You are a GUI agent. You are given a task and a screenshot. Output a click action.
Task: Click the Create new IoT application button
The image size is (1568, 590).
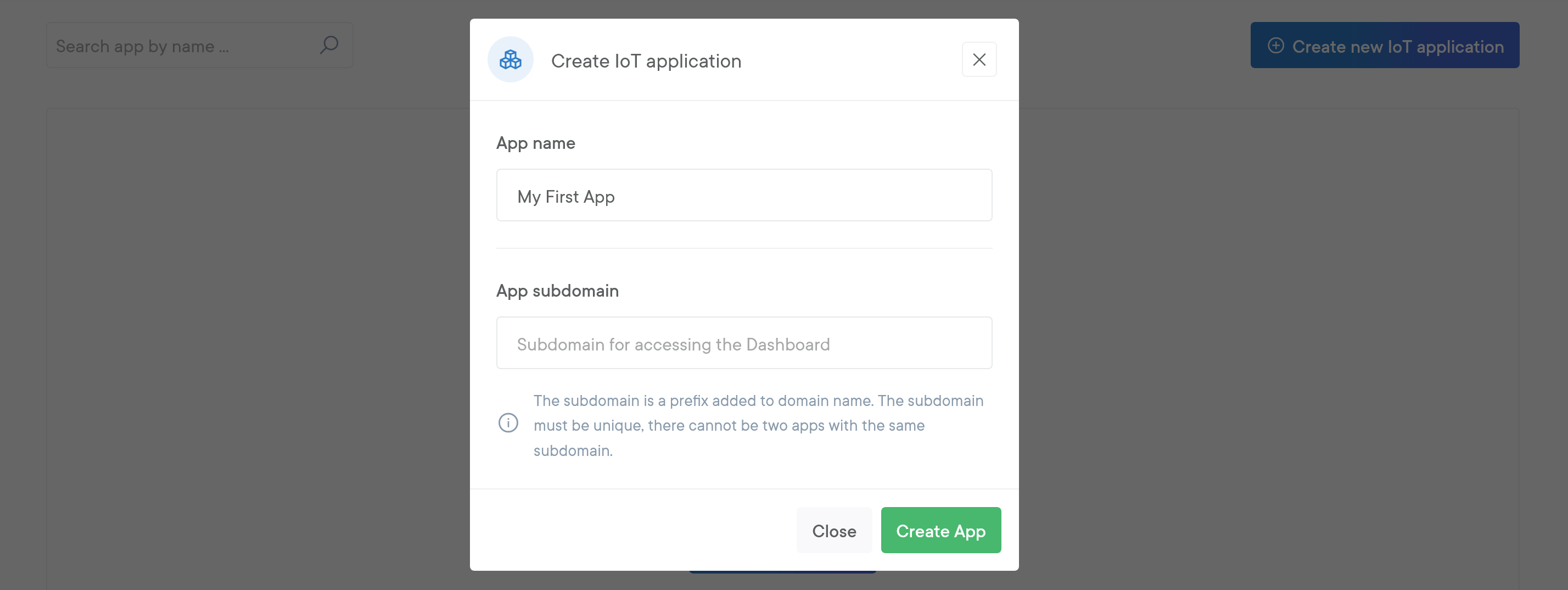[1384, 46]
